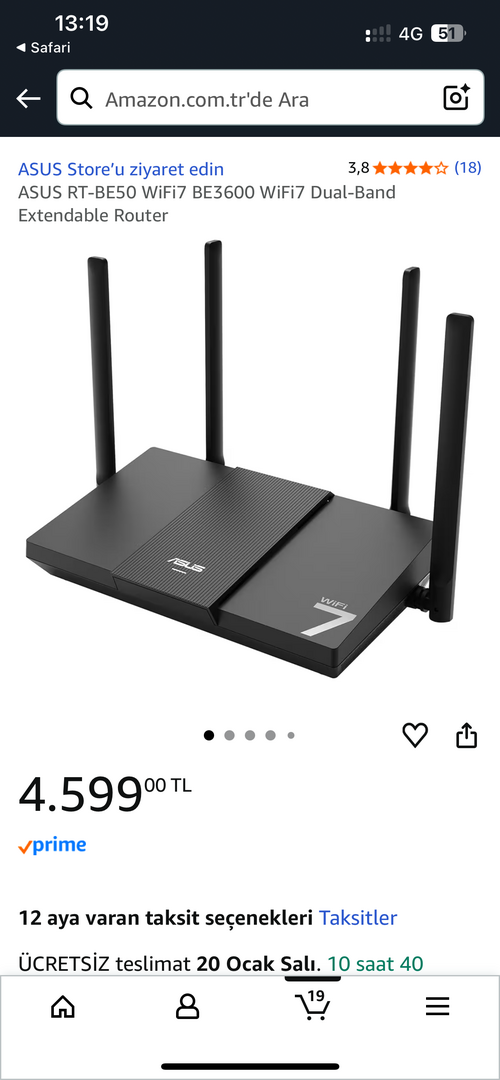Tap the back arrow icon

point(28,99)
